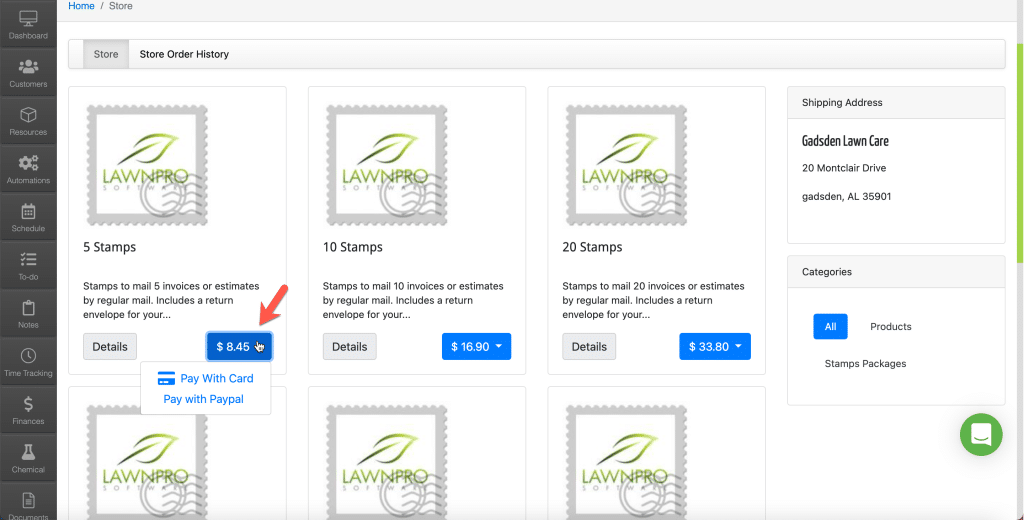Click the credit card icon beside Pay With Card
Image resolution: width=1024 pixels, height=520 pixels.
coord(167,378)
